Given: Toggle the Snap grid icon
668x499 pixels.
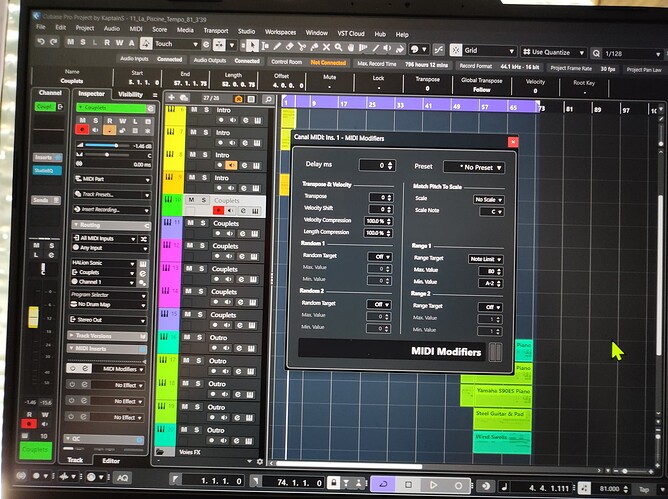Looking at the screenshot, I should [455, 50].
